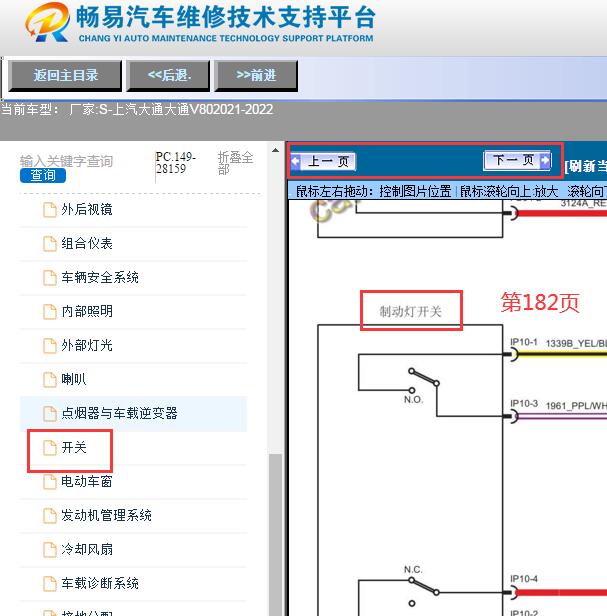Open the 内部照明 tree item

87,312
